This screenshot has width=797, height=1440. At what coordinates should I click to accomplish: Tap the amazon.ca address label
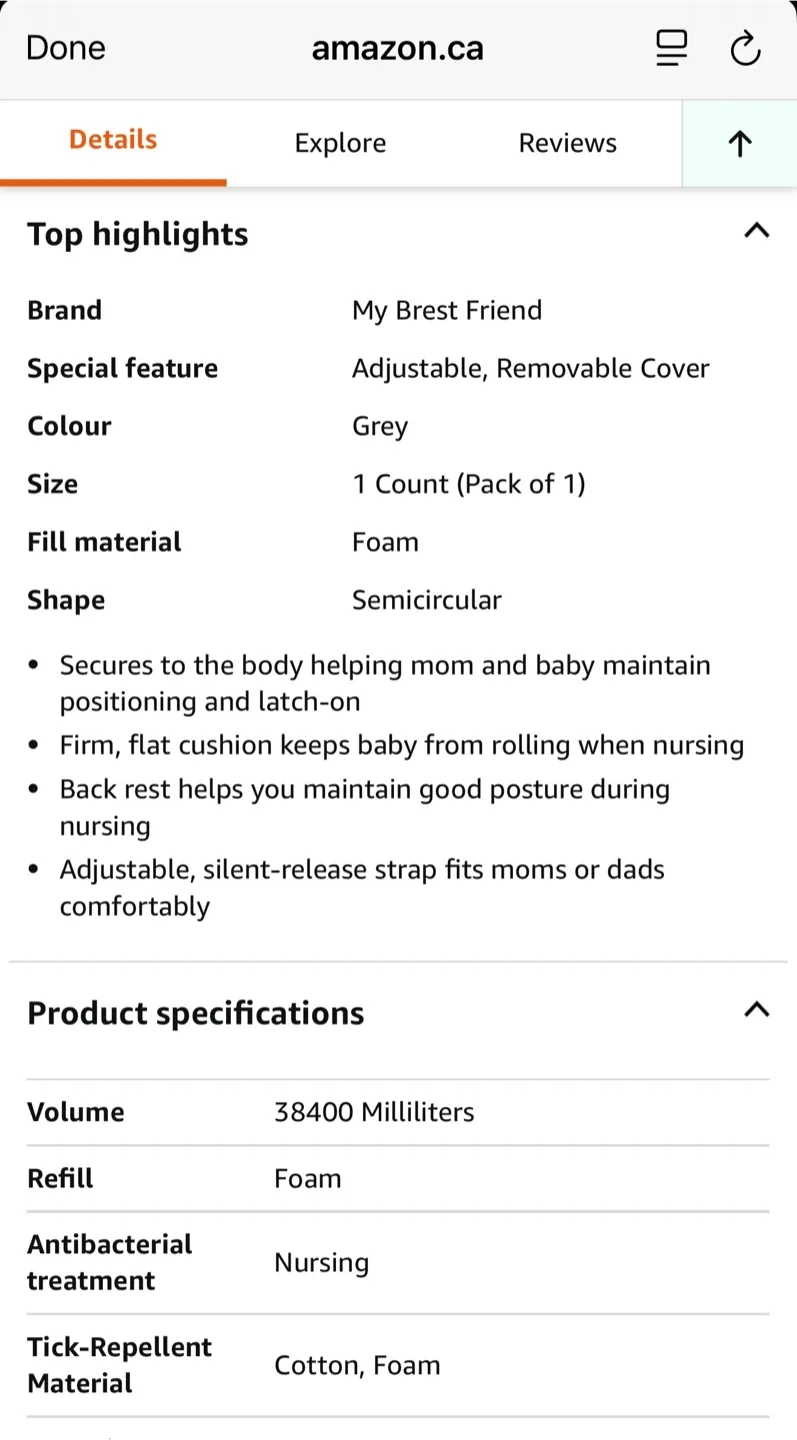click(x=397, y=48)
